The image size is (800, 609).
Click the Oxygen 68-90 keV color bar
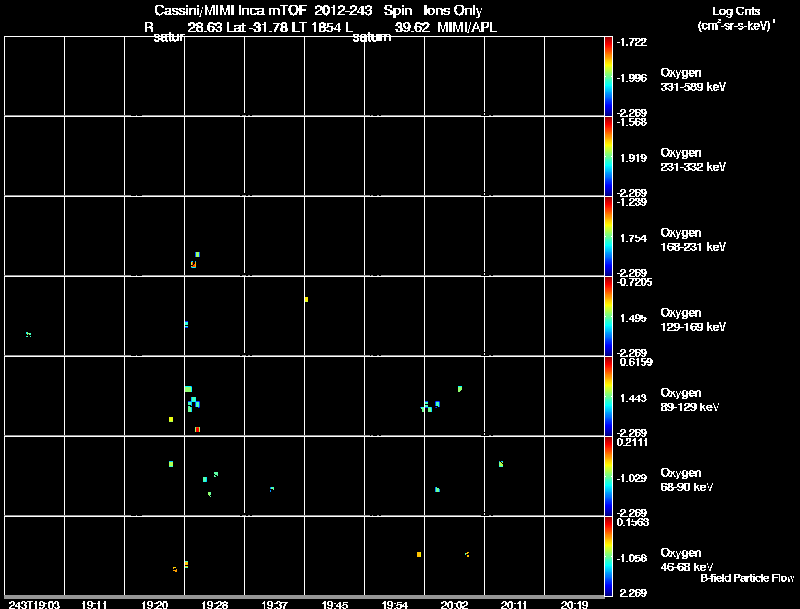click(x=608, y=476)
